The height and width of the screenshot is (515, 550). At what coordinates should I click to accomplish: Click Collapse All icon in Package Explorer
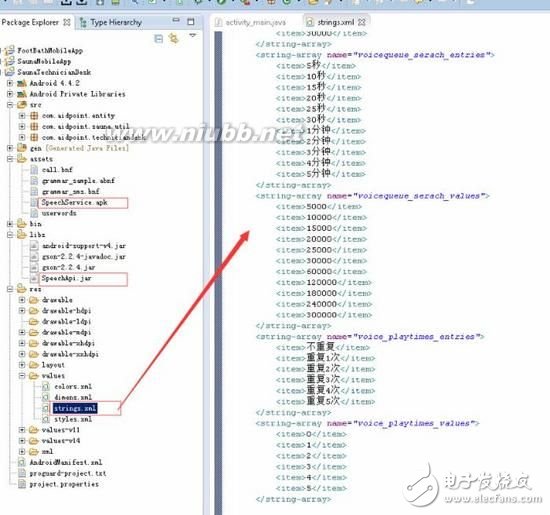coord(159,39)
